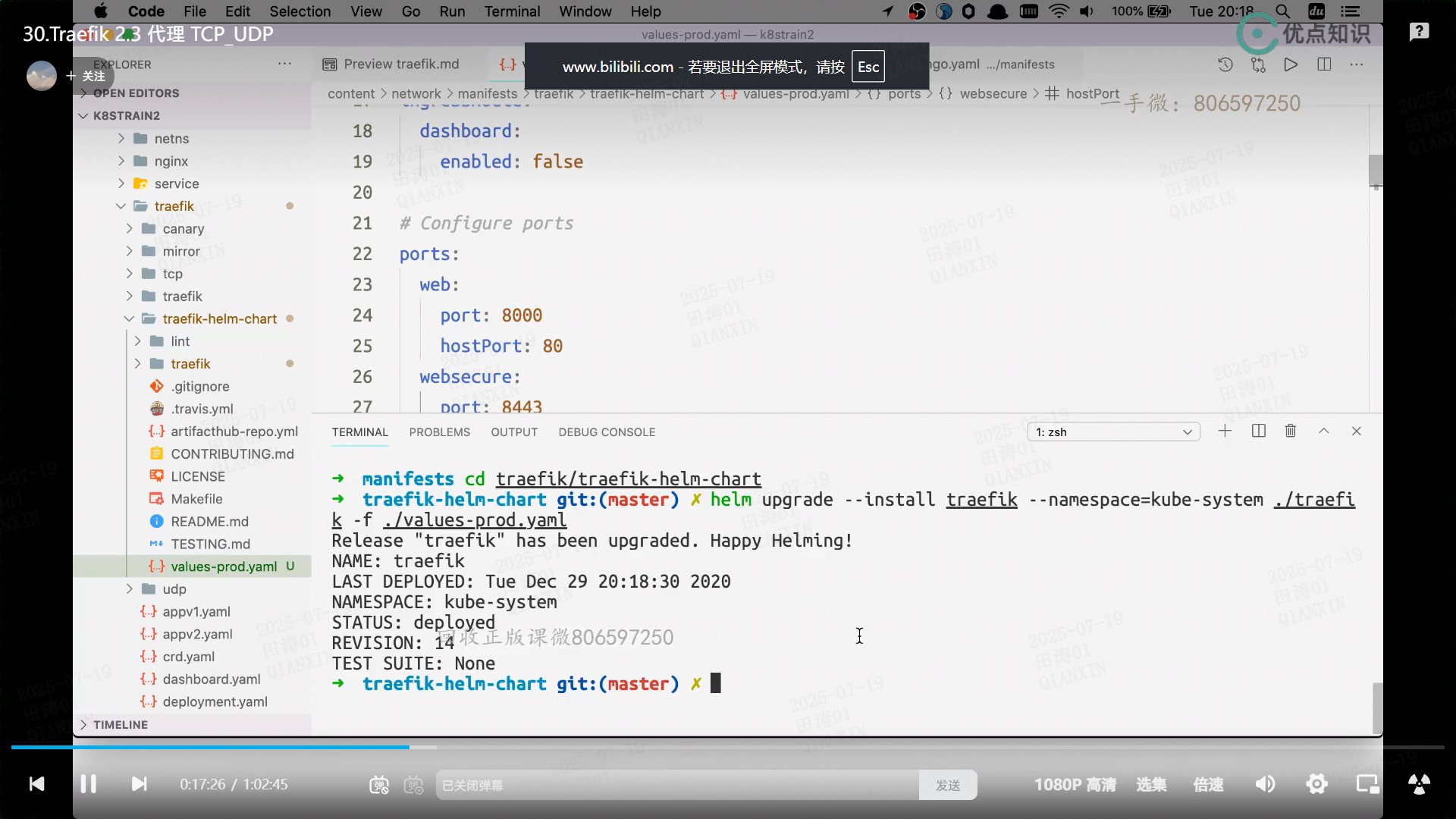Open deployment.yaml in the explorer

point(215,702)
